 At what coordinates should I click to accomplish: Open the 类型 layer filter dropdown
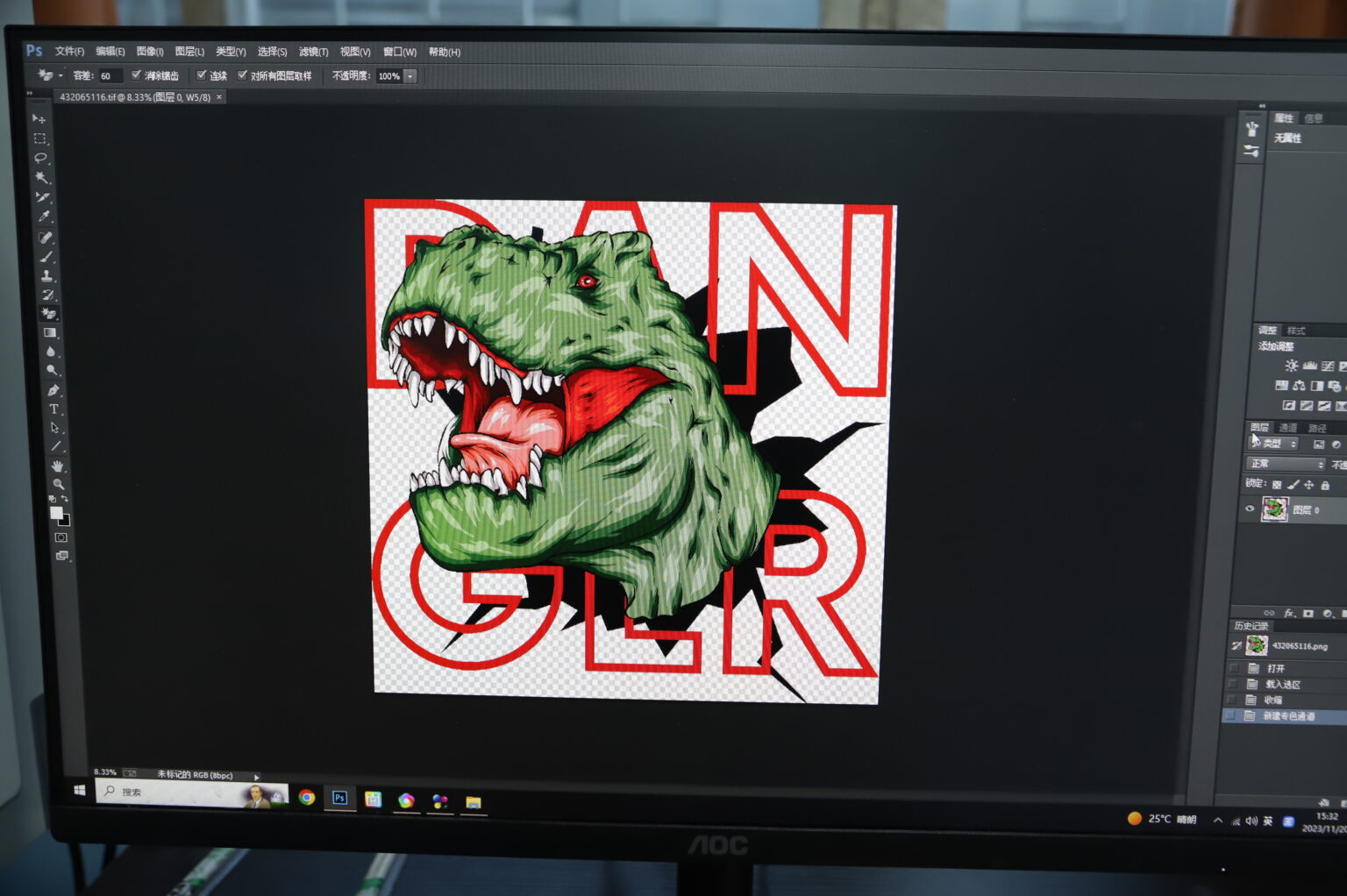pyautogui.click(x=1274, y=444)
